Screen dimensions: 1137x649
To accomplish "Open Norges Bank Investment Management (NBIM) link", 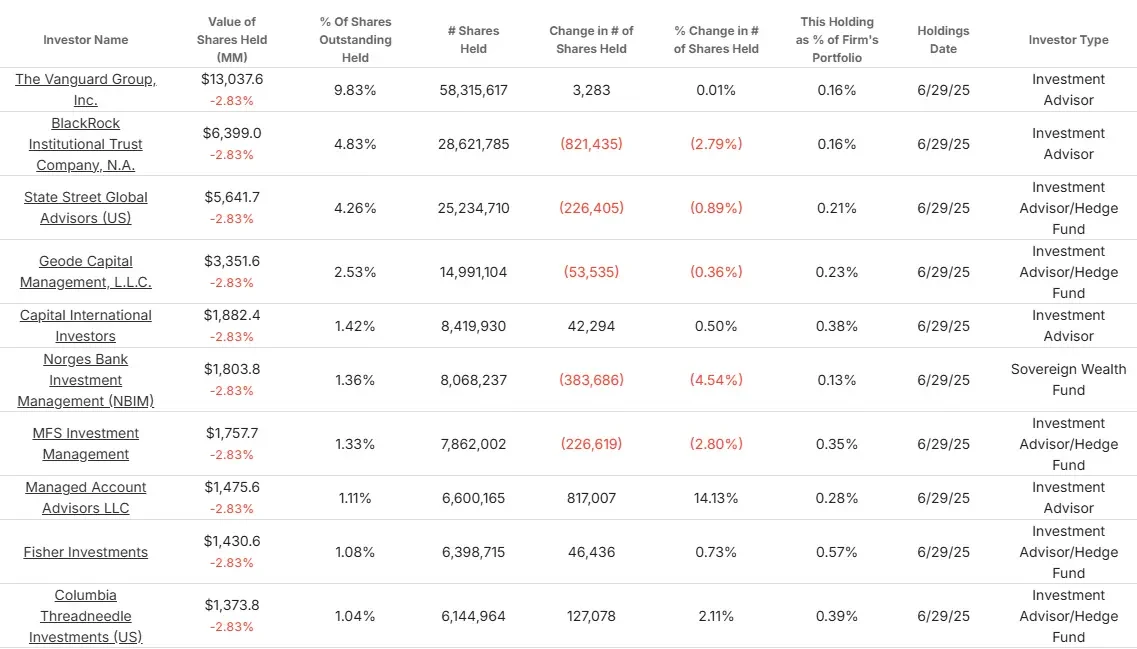I will (x=86, y=379).
